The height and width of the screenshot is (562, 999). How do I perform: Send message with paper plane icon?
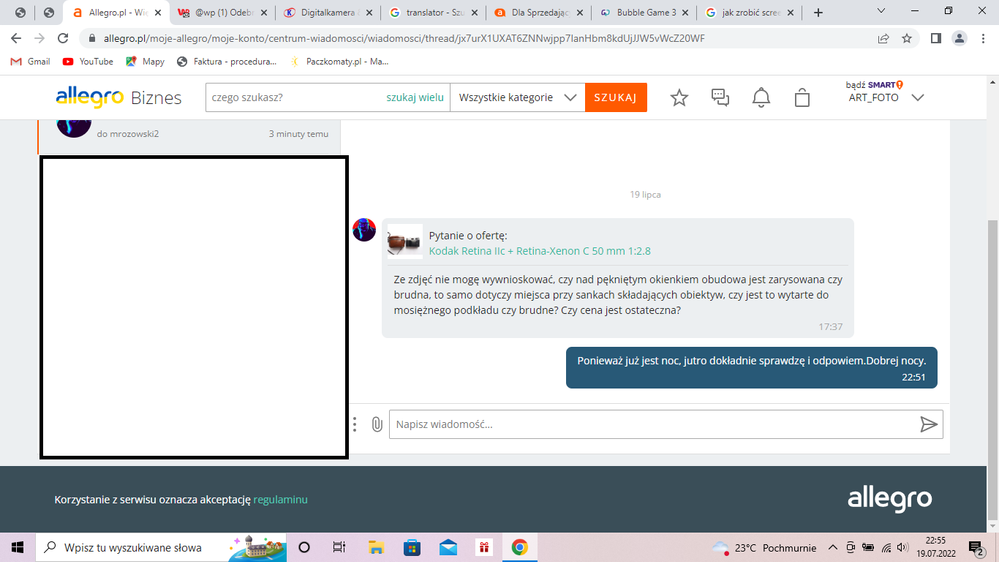click(x=929, y=424)
